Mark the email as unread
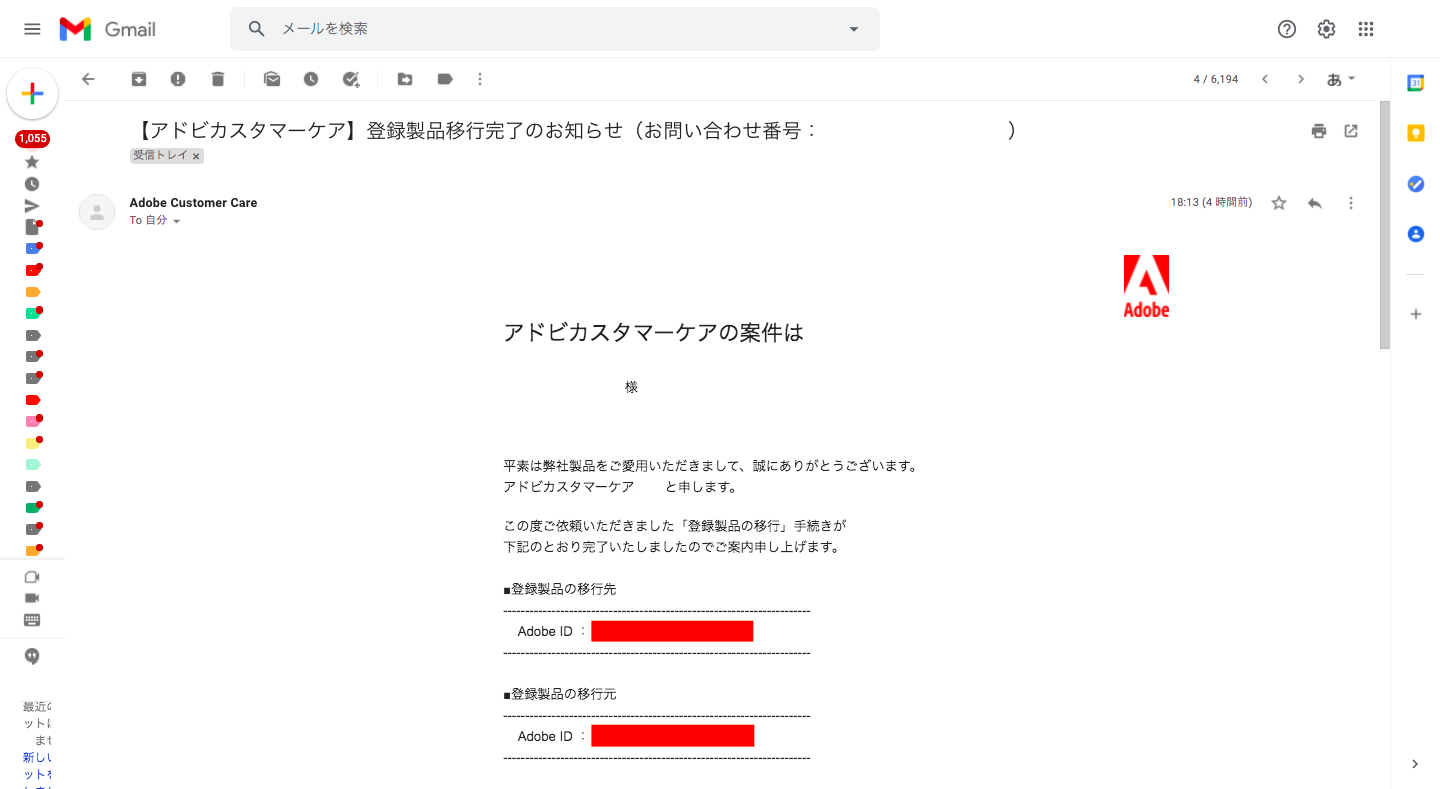Image resolution: width=1440 pixels, height=789 pixels. 272,79
